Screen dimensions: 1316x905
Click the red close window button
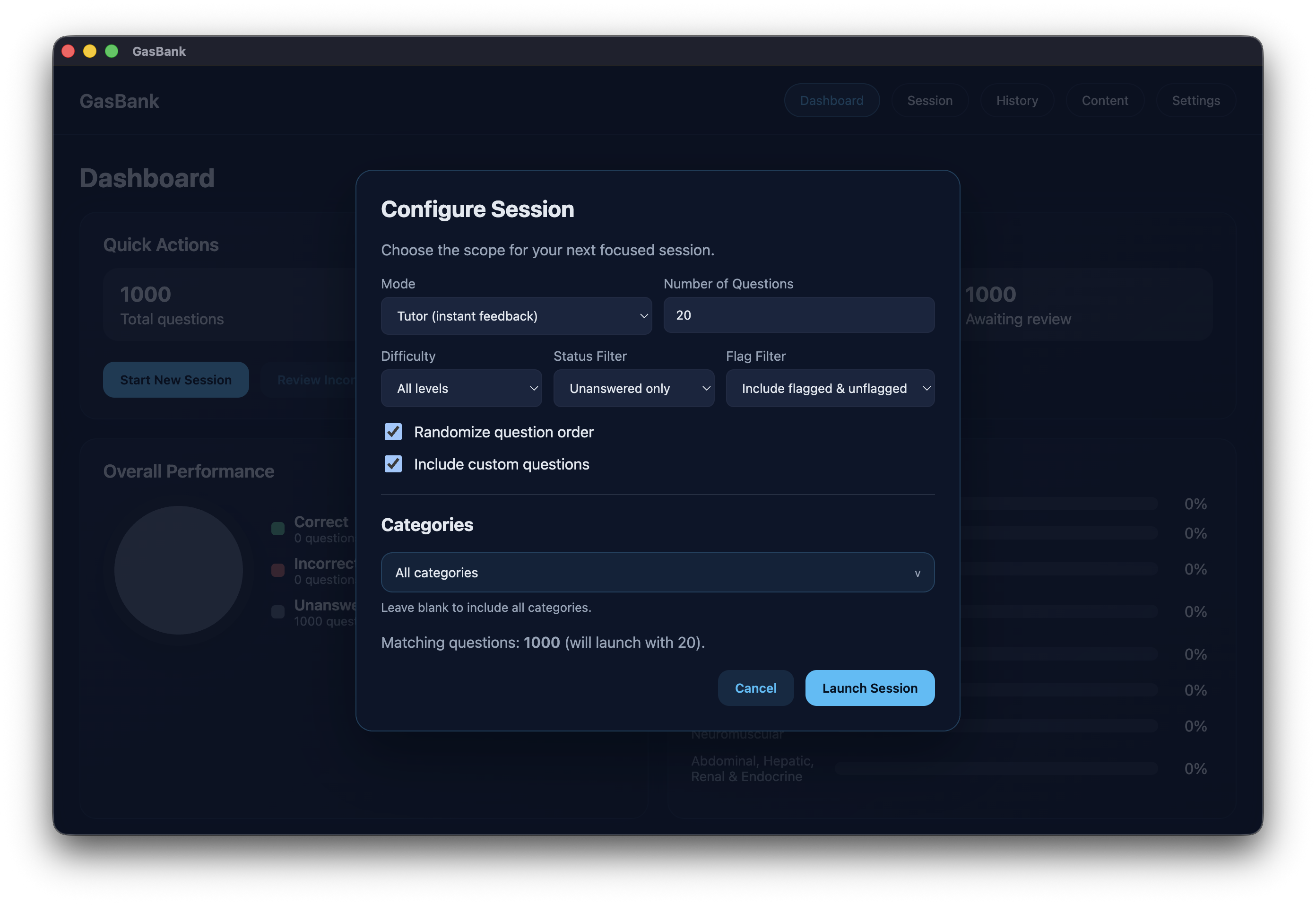coord(68,51)
